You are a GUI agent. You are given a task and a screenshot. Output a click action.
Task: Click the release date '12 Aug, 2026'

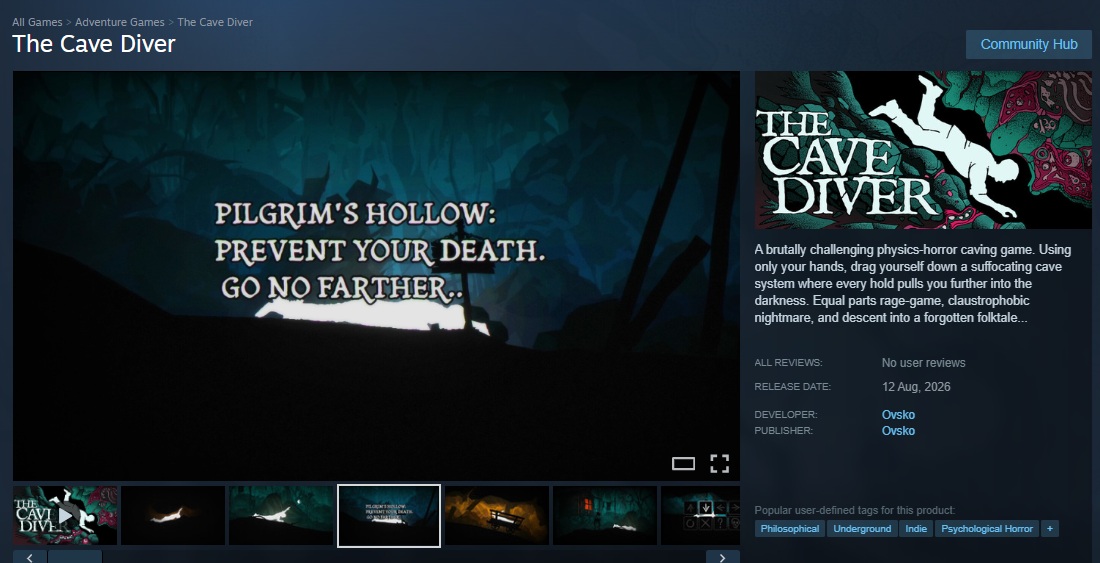(x=916, y=386)
